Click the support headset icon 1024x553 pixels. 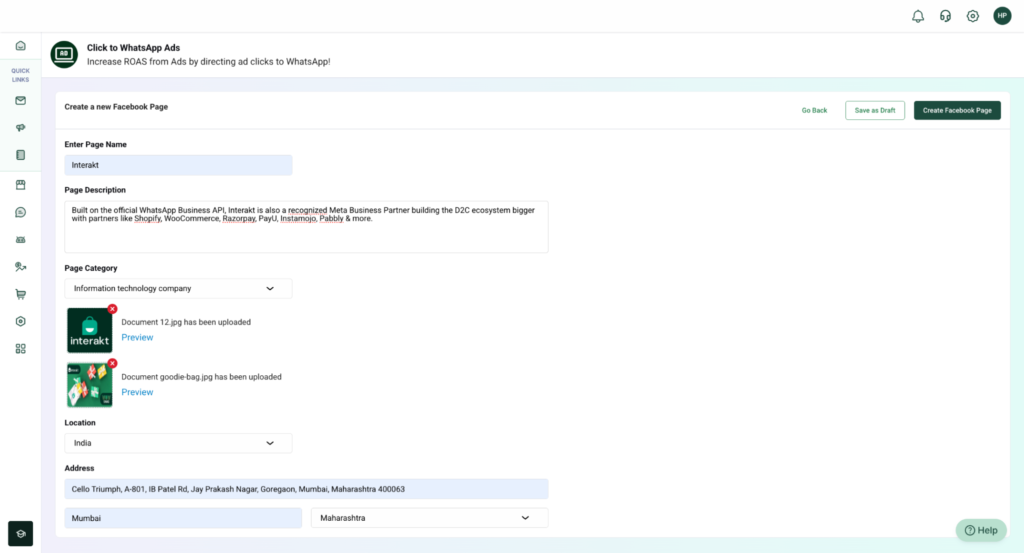tap(945, 16)
